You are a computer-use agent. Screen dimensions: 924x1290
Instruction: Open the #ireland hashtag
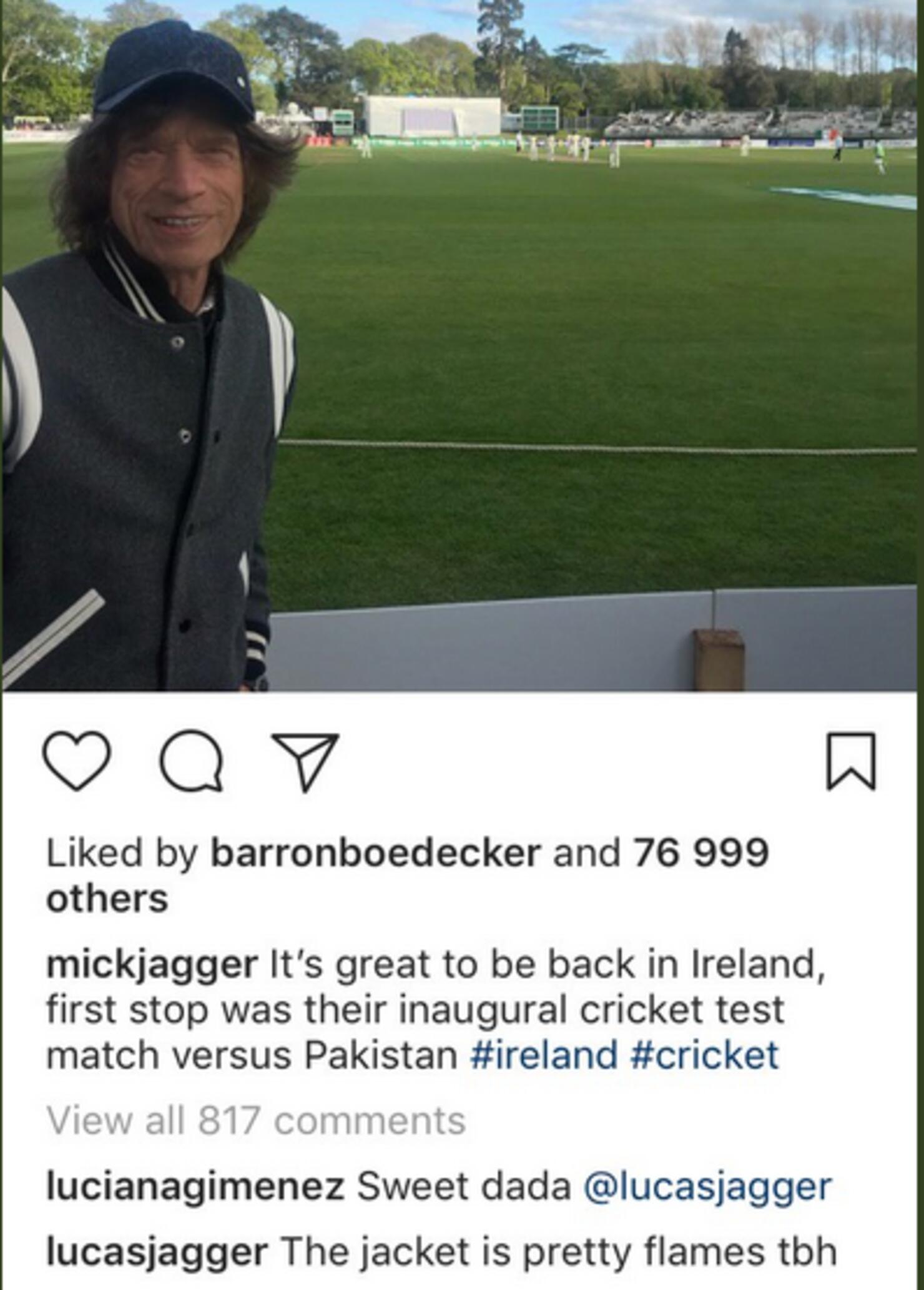tap(544, 1055)
